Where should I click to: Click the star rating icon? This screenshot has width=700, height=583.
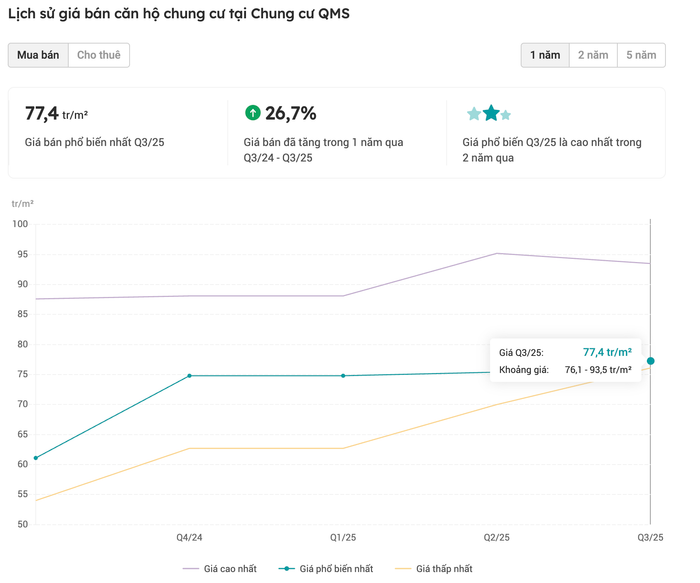pyautogui.click(x=489, y=113)
